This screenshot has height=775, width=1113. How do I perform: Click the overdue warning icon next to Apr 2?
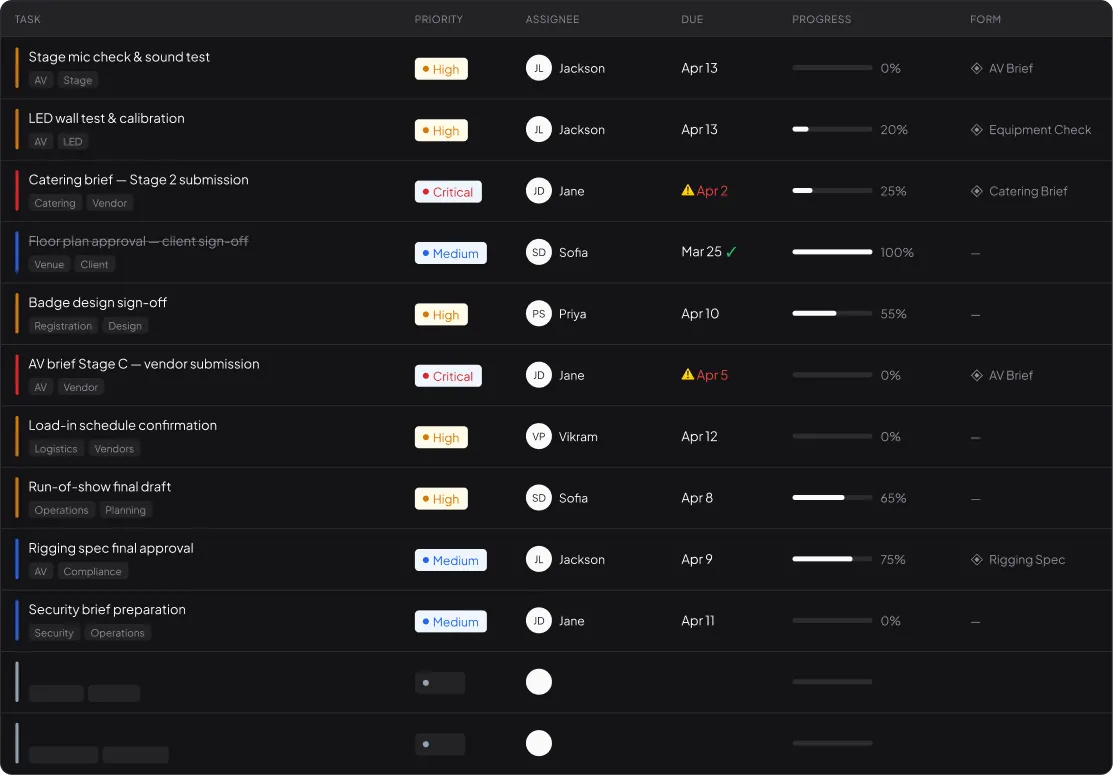point(687,190)
